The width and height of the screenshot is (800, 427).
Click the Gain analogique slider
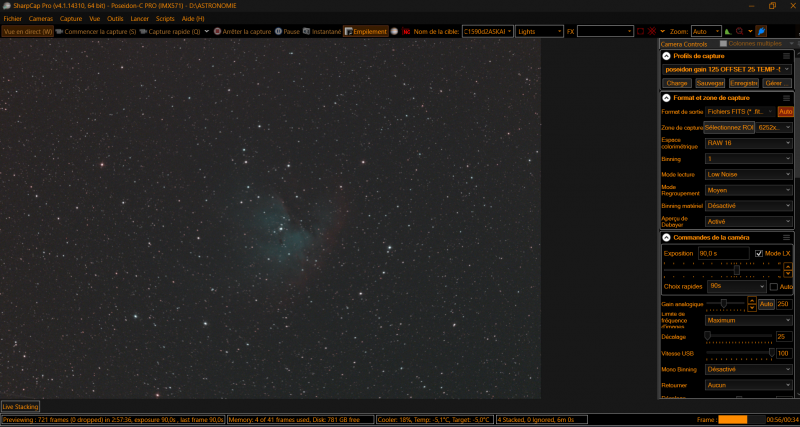(725, 304)
